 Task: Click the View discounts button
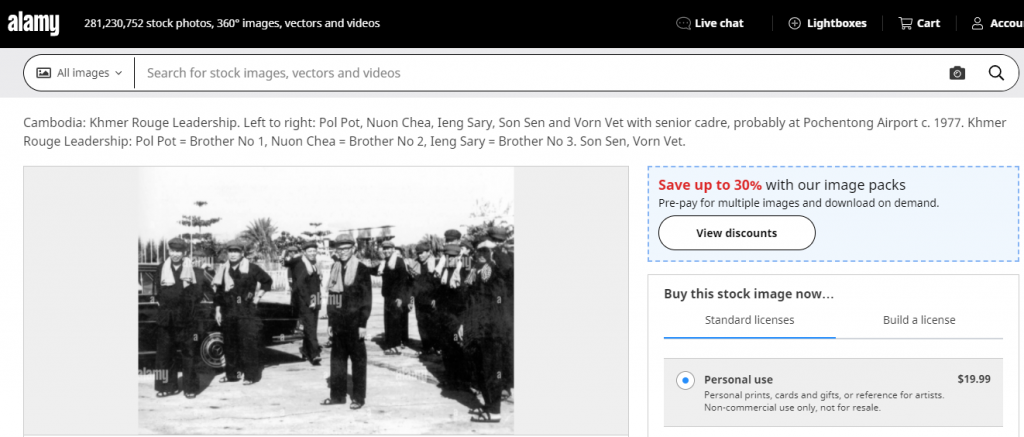point(737,233)
